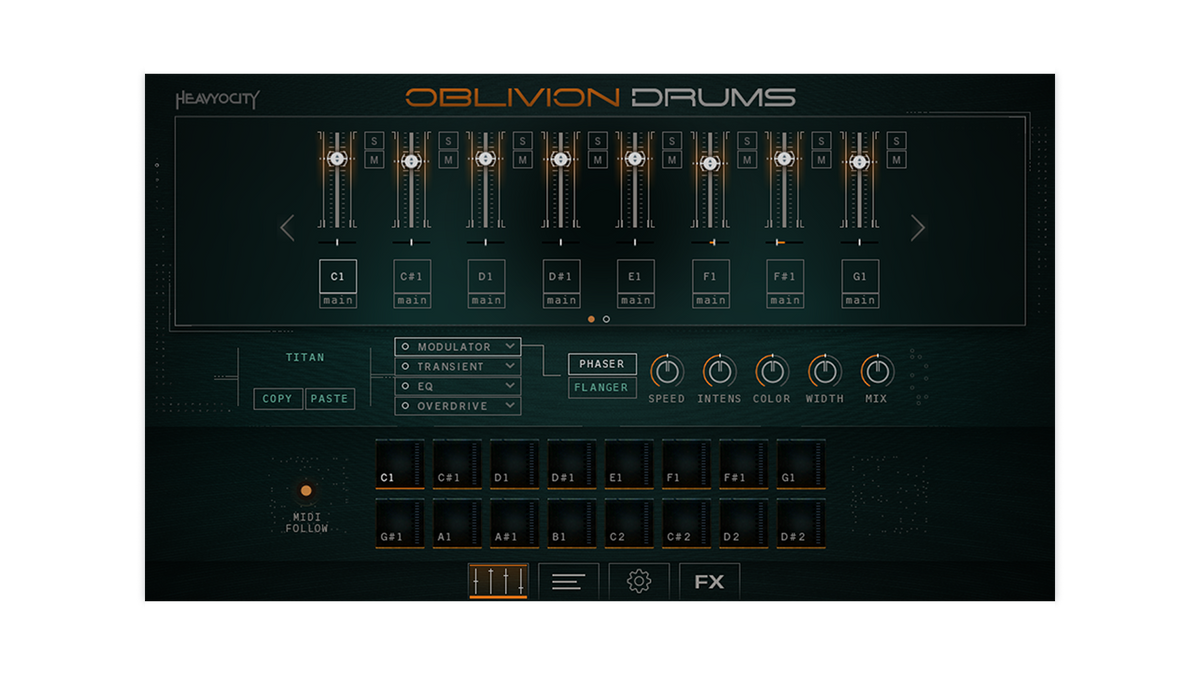Solo the C#1 channel
The height and width of the screenshot is (675, 1200).
[x=448, y=141]
